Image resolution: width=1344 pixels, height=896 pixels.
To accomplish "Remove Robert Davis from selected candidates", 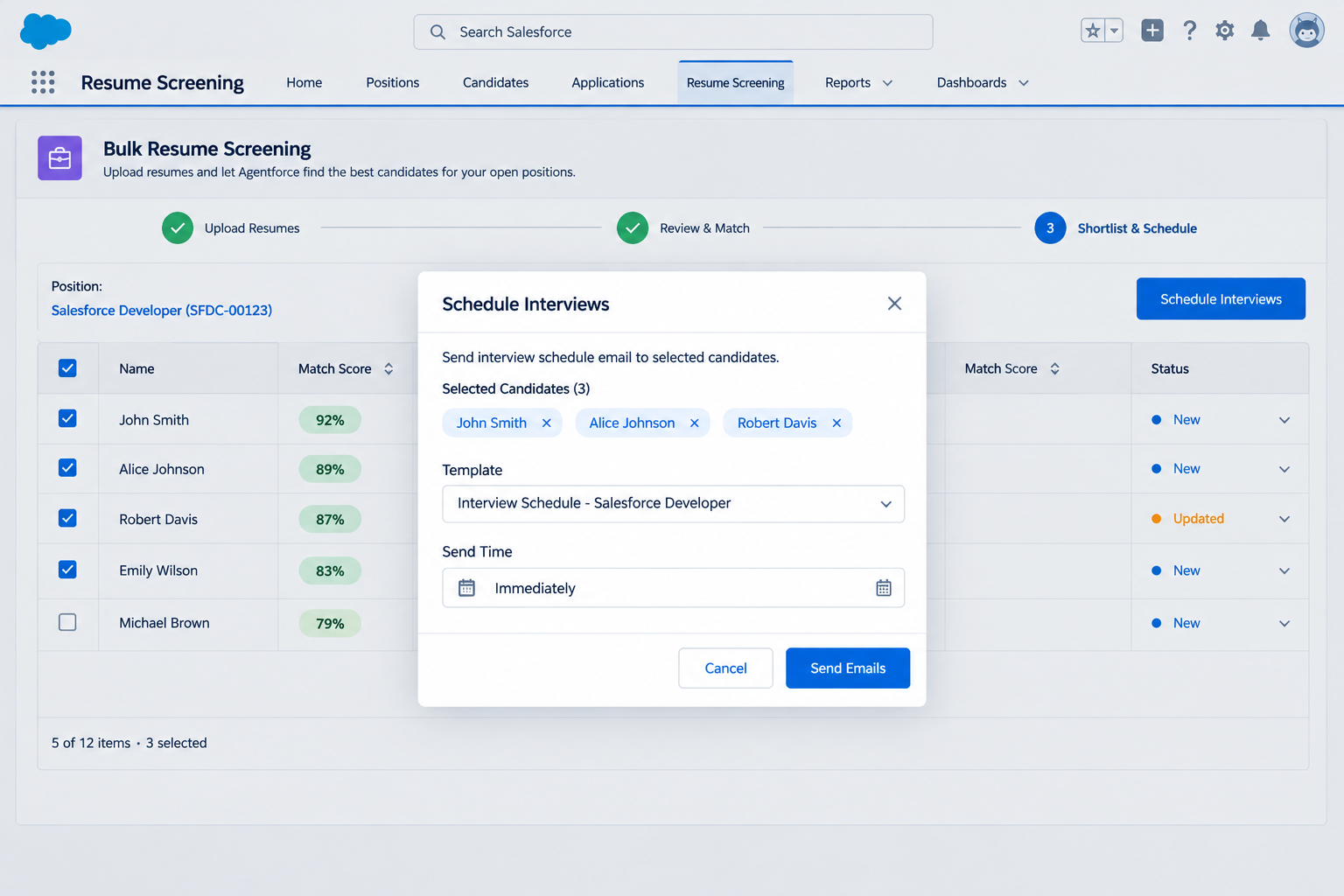I will [836, 423].
